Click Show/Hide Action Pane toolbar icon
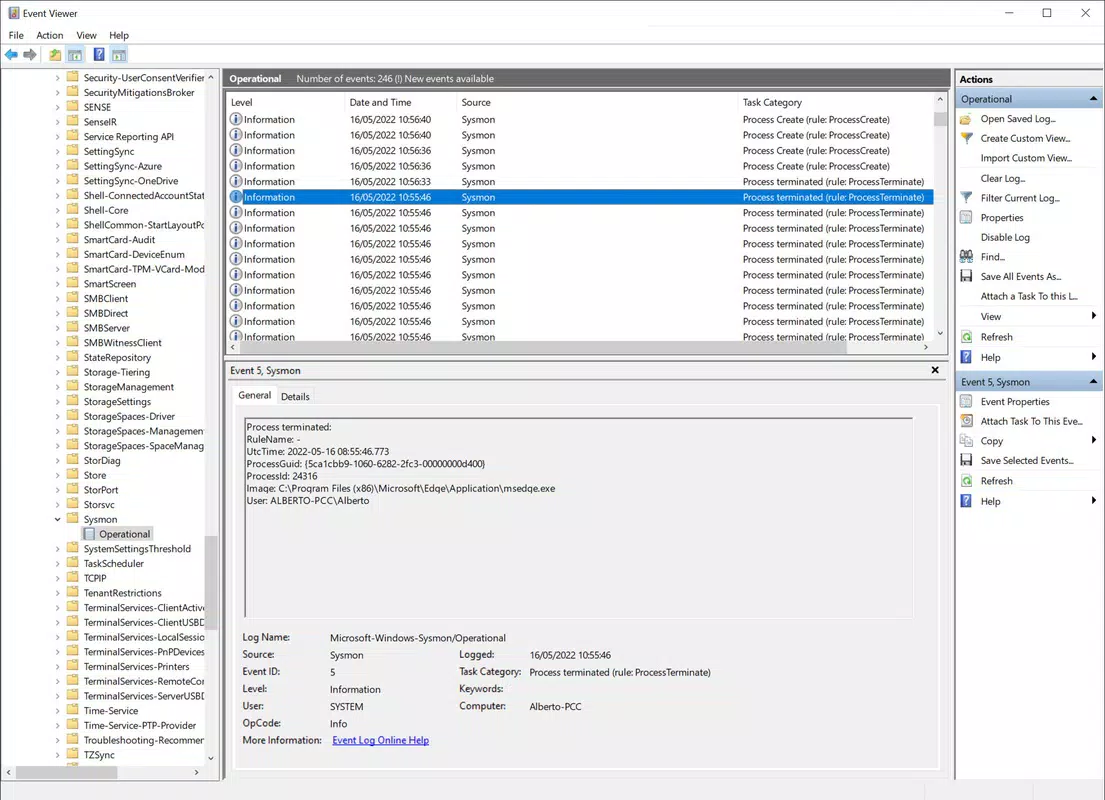1105x800 pixels. point(119,55)
